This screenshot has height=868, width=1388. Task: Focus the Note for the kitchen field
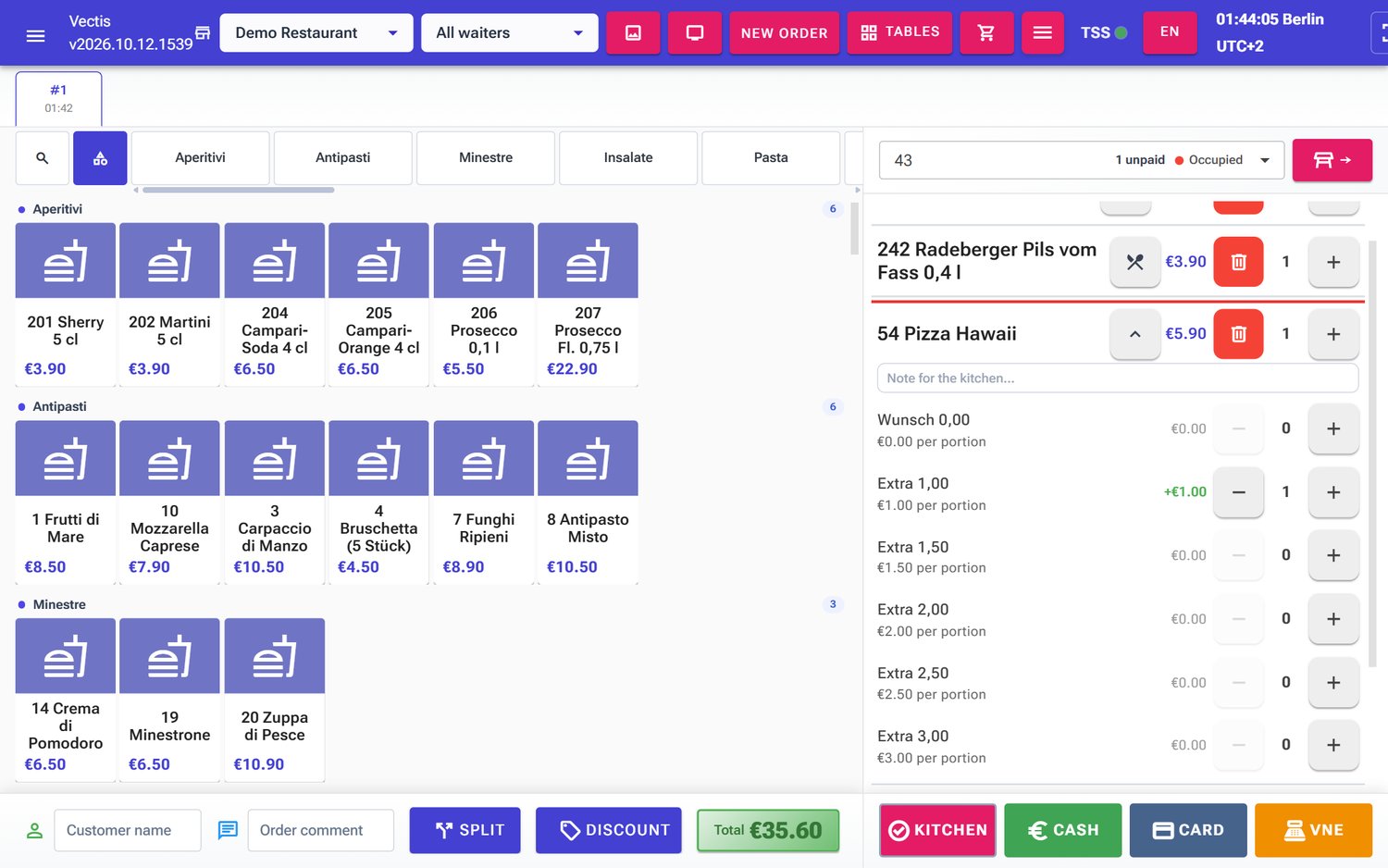point(1118,378)
